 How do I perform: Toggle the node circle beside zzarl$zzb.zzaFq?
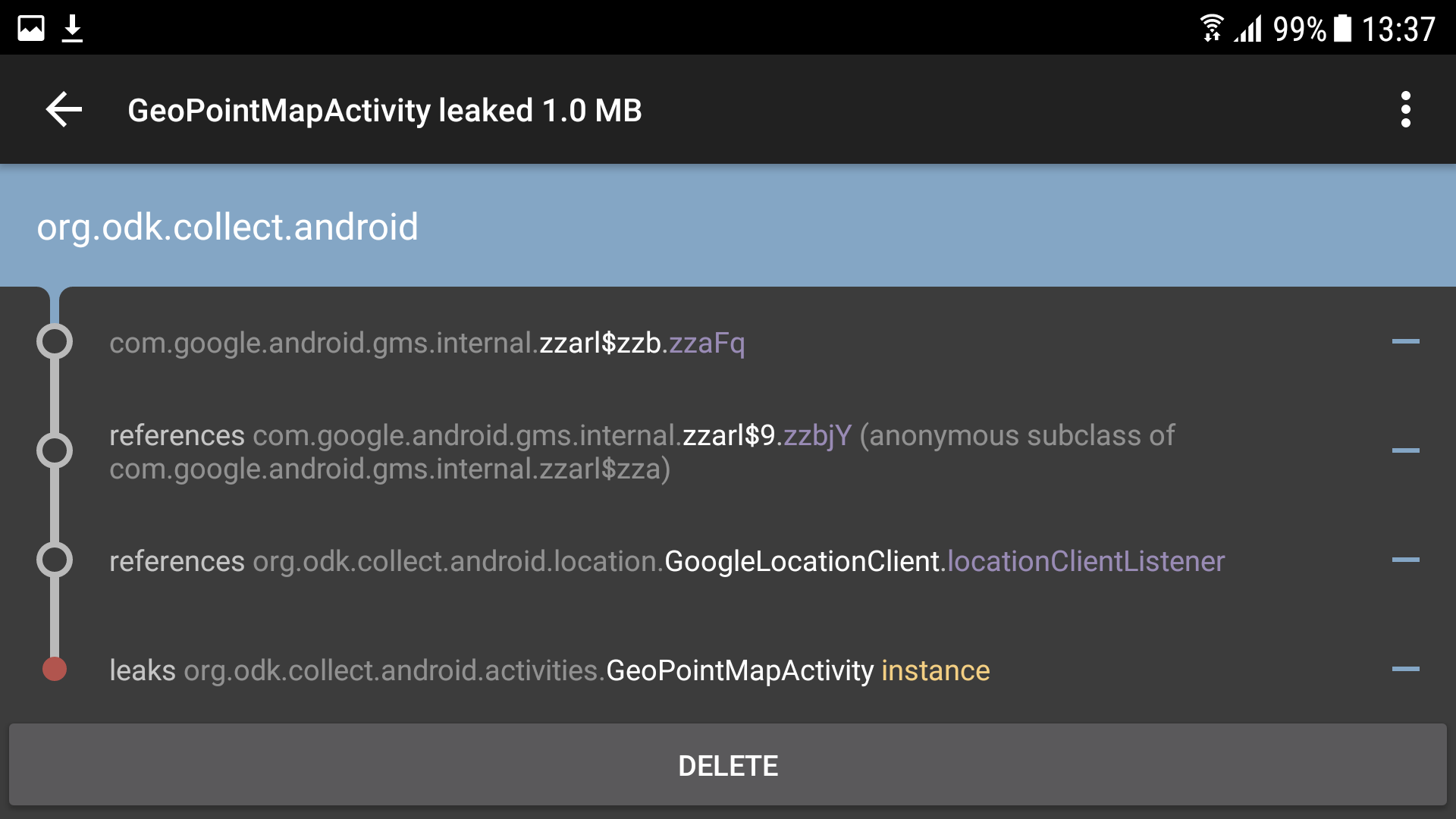54,342
